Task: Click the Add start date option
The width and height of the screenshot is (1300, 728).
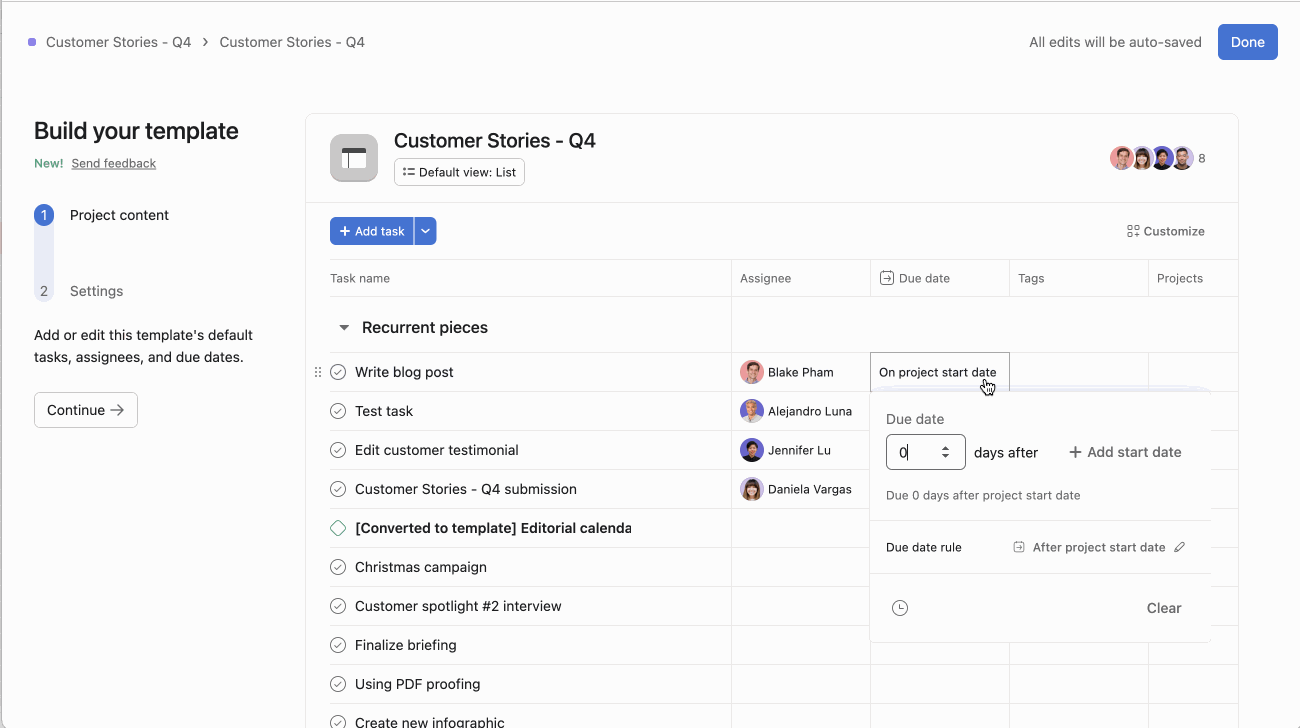Action: [1125, 452]
